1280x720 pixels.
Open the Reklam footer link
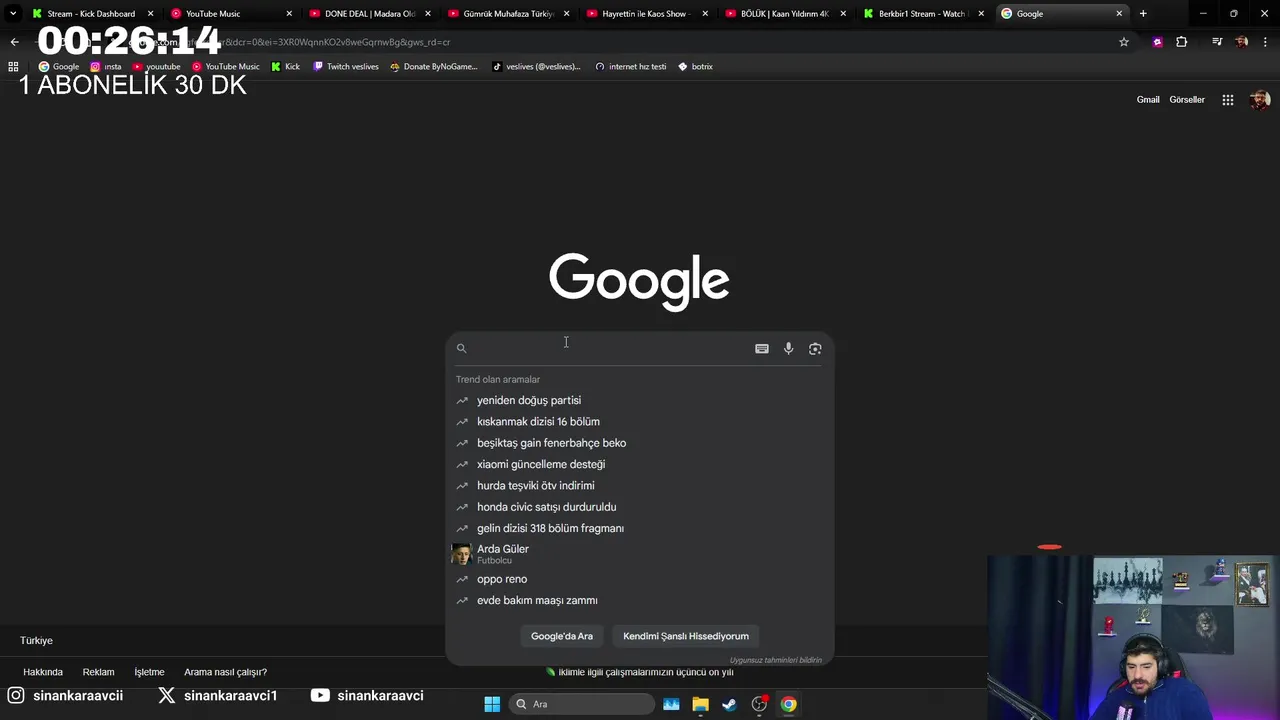tap(98, 672)
